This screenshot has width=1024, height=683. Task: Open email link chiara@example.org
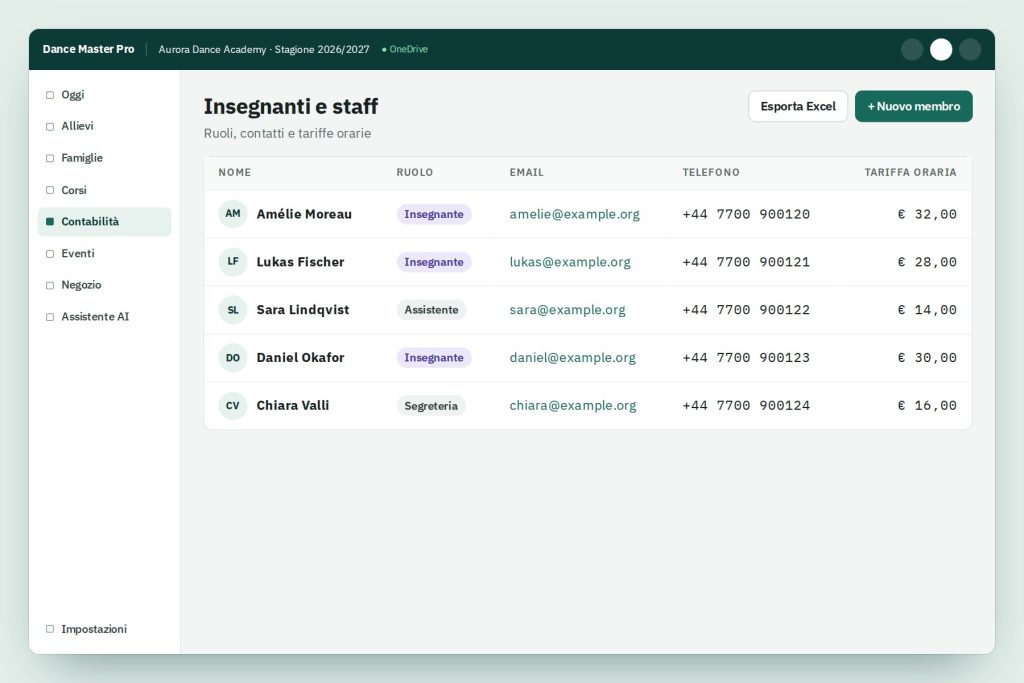[573, 405]
